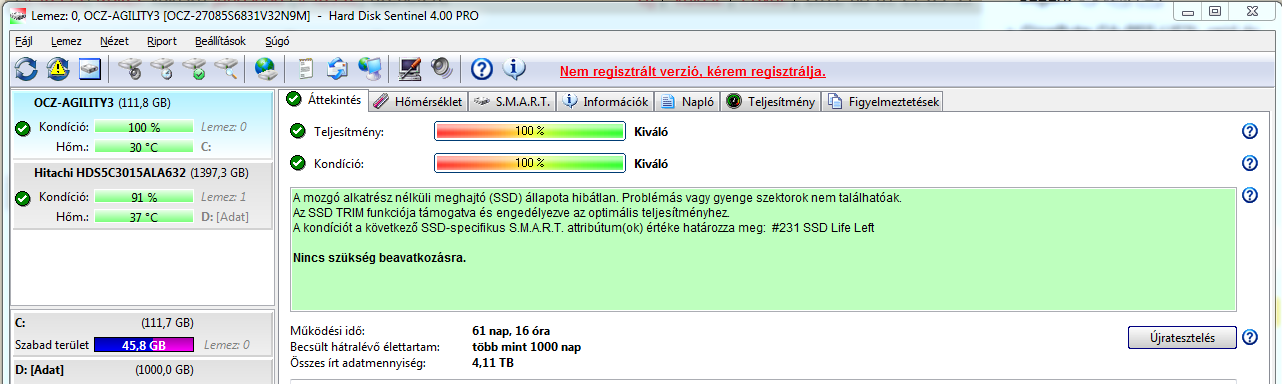1282x384 pixels.
Task: Open the Riport menu
Action: 161,41
